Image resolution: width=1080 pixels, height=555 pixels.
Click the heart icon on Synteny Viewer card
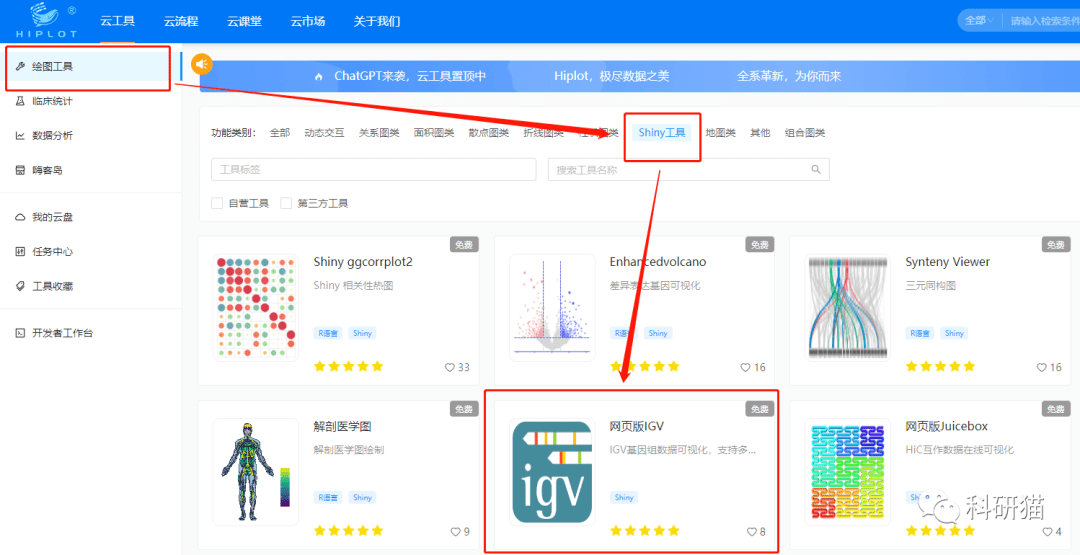tap(1042, 367)
